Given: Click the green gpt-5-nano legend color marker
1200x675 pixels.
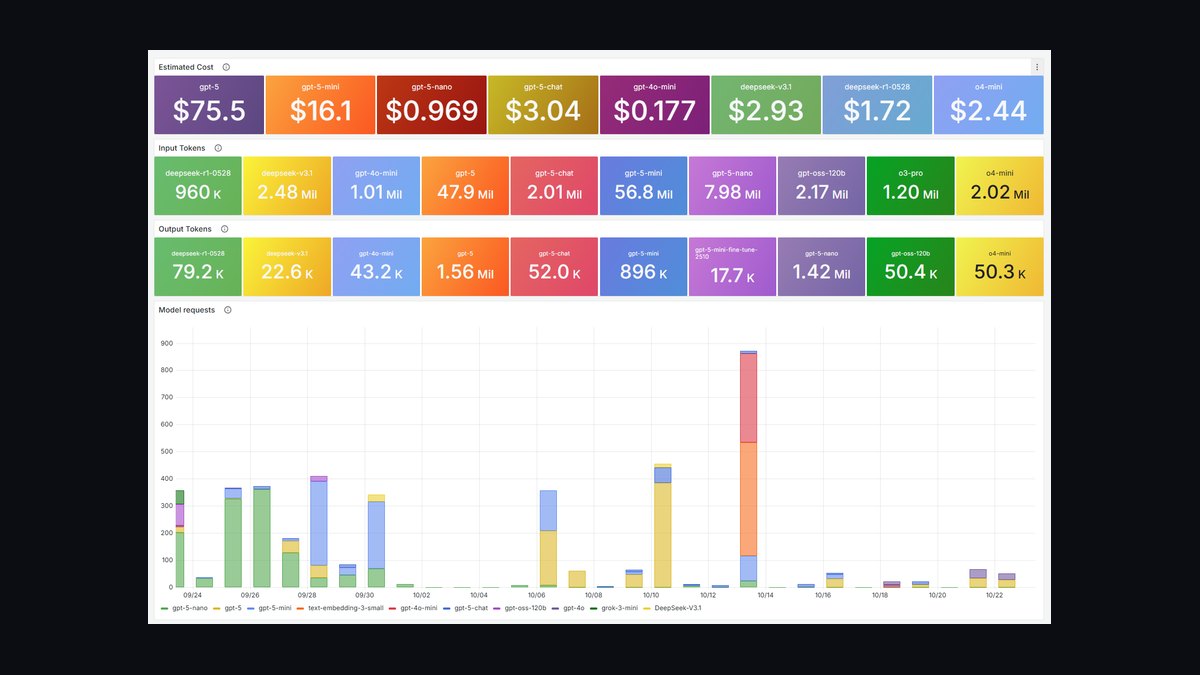Looking at the screenshot, I should 165,607.
